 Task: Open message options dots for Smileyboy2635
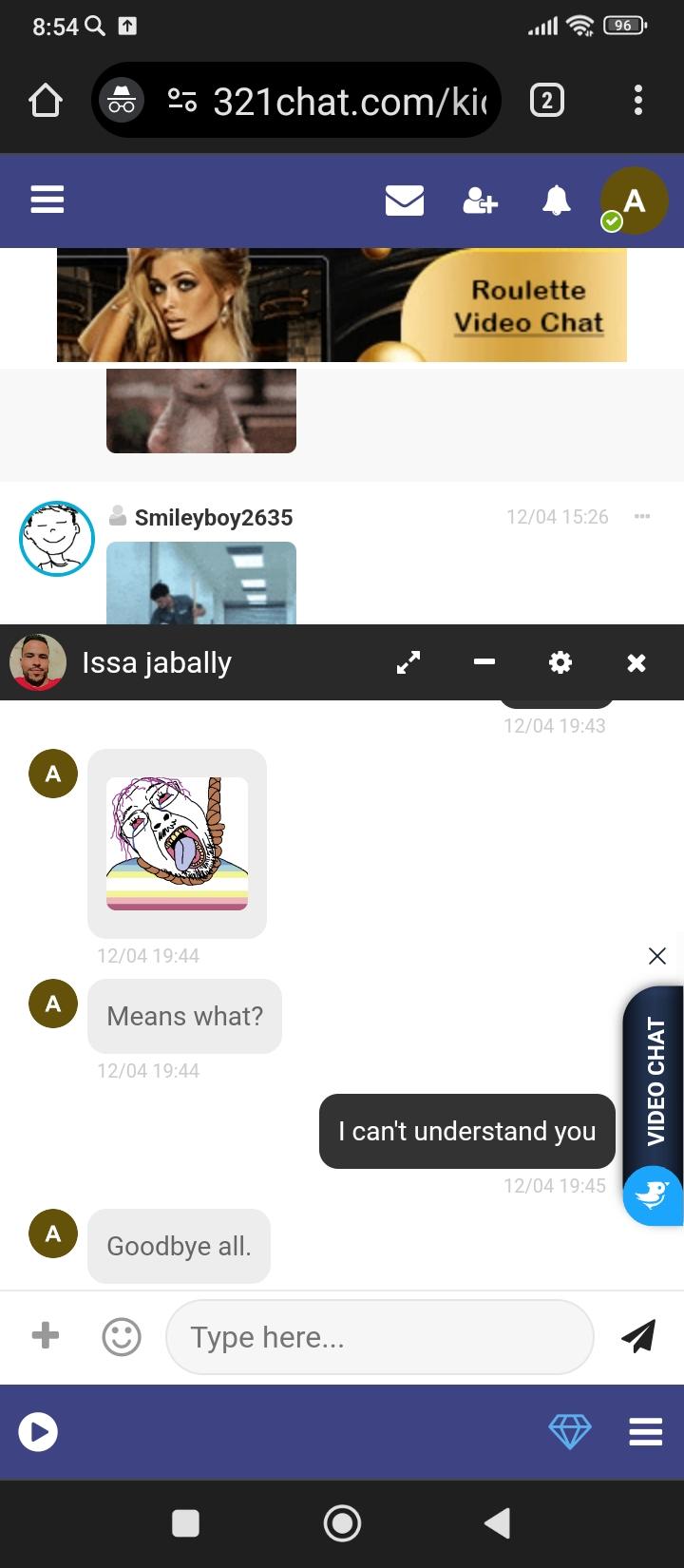click(x=642, y=517)
